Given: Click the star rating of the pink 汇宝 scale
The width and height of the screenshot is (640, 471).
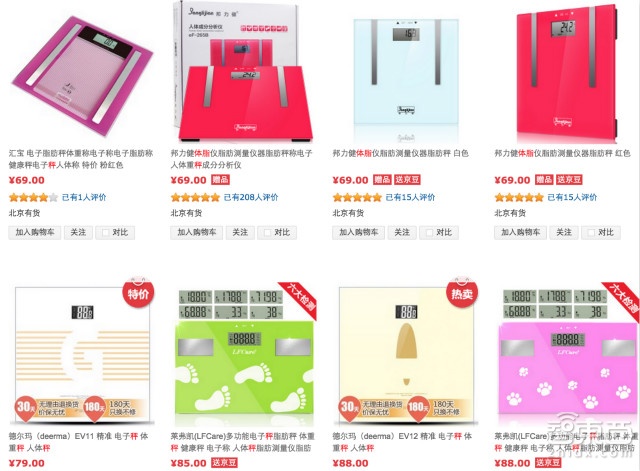Looking at the screenshot, I should coord(33,198).
